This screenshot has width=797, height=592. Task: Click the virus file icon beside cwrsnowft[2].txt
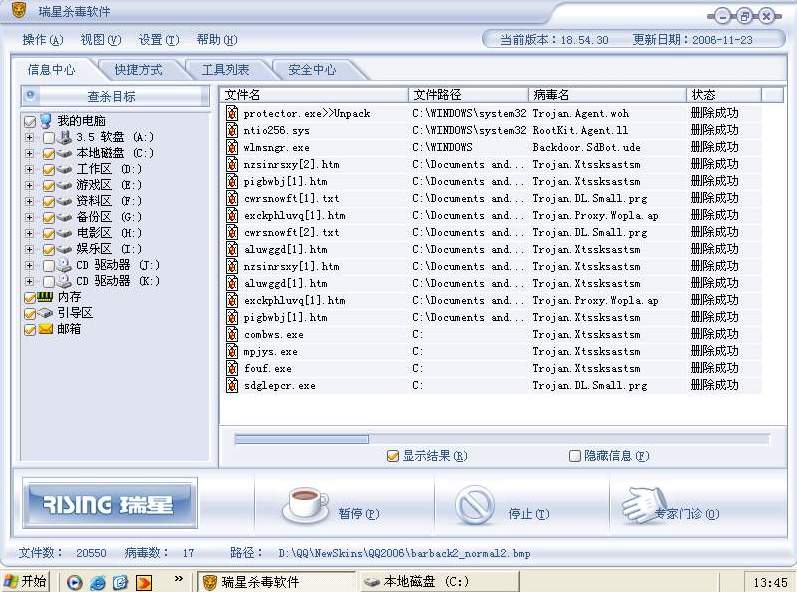232,232
